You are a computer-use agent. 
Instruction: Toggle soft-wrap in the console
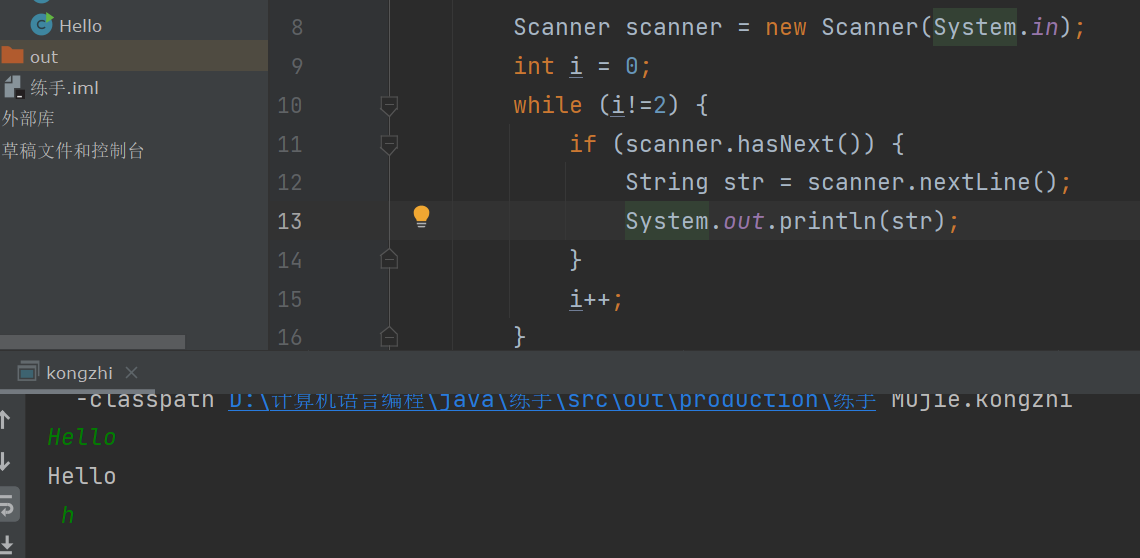click(x=7, y=503)
